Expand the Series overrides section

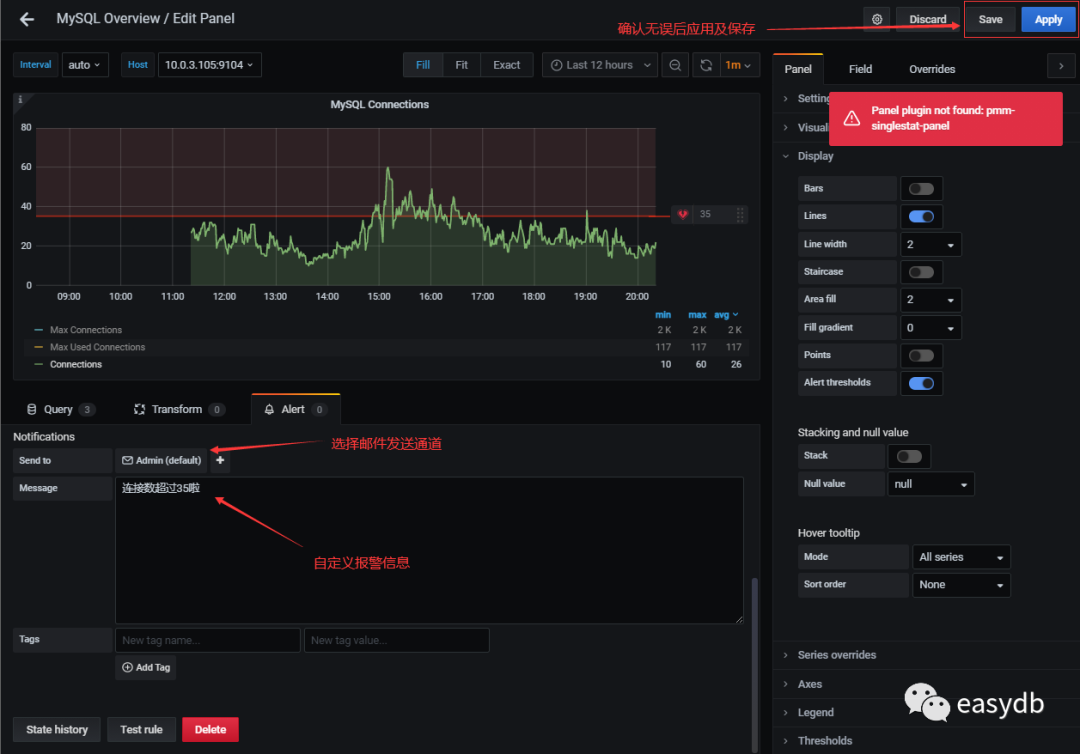[x=836, y=655]
